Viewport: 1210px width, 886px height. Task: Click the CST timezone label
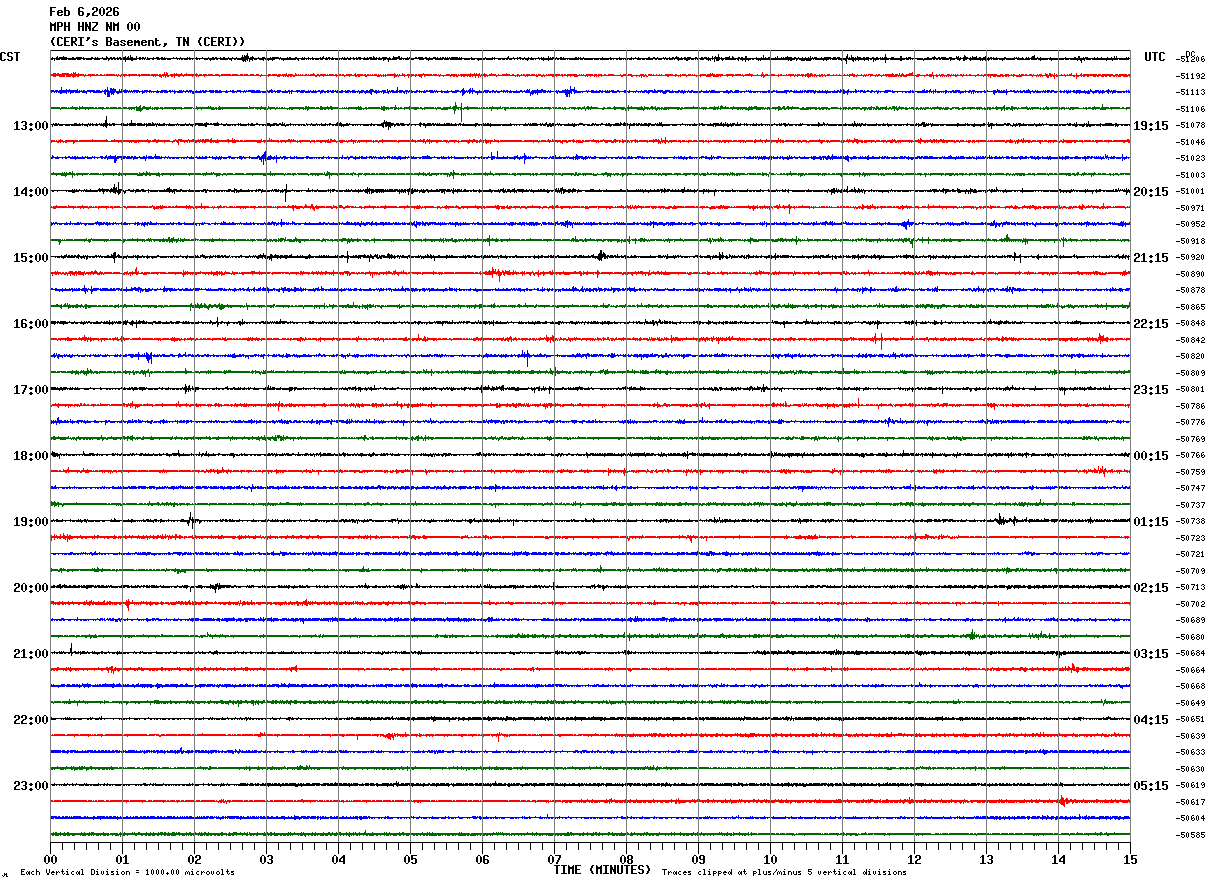(x=10, y=57)
